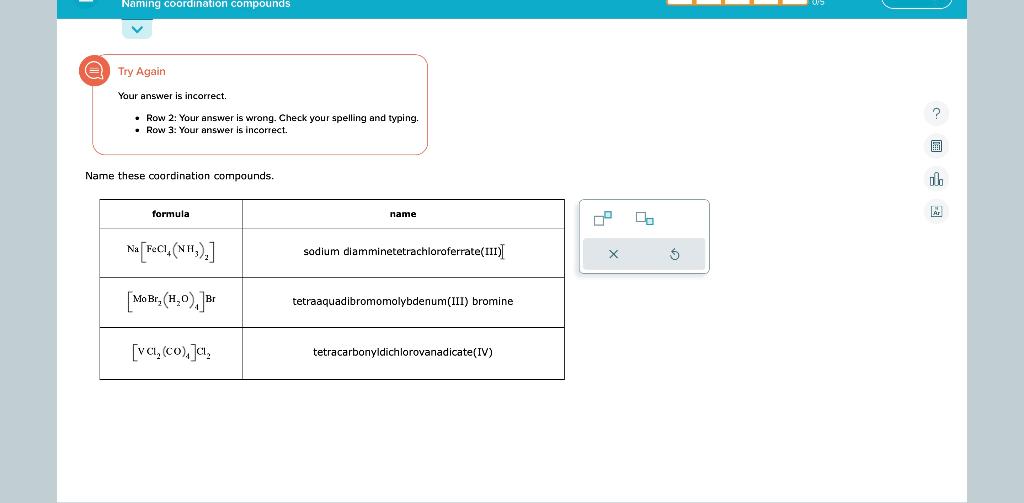
Task: Select the Na[FeCl4(NH3)2] formula cell
Action: [x=171, y=252]
